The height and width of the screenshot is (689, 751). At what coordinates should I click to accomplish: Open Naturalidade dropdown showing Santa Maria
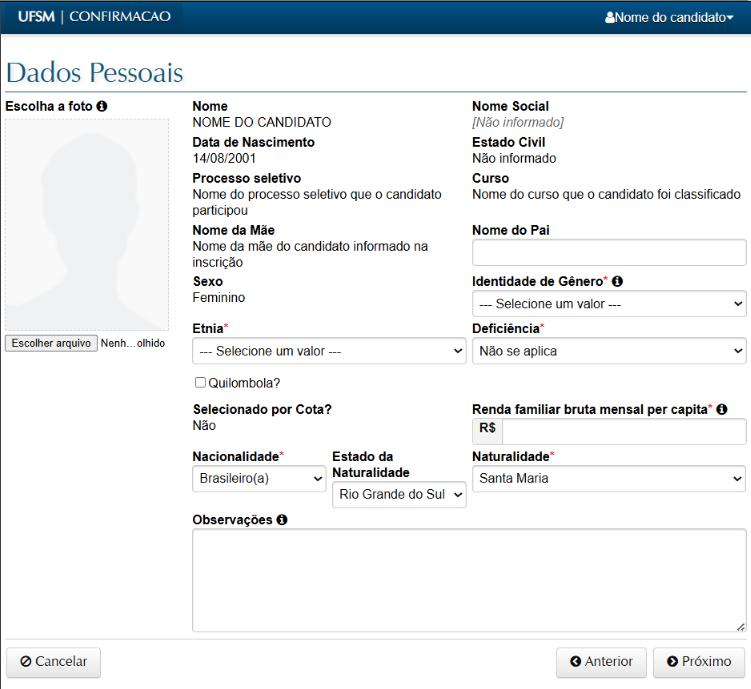click(x=609, y=478)
